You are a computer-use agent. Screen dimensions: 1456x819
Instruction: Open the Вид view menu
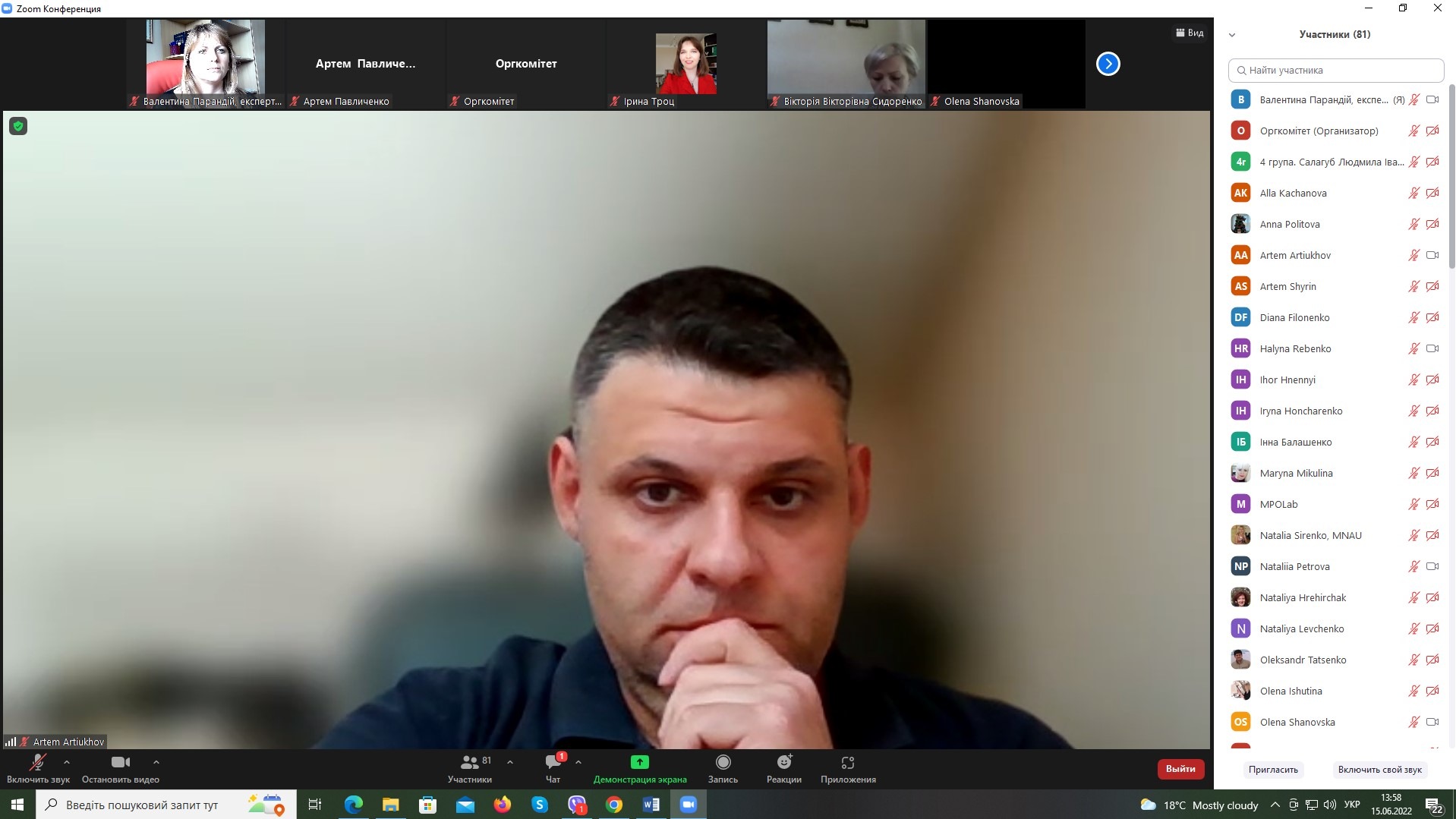pos(1190,33)
